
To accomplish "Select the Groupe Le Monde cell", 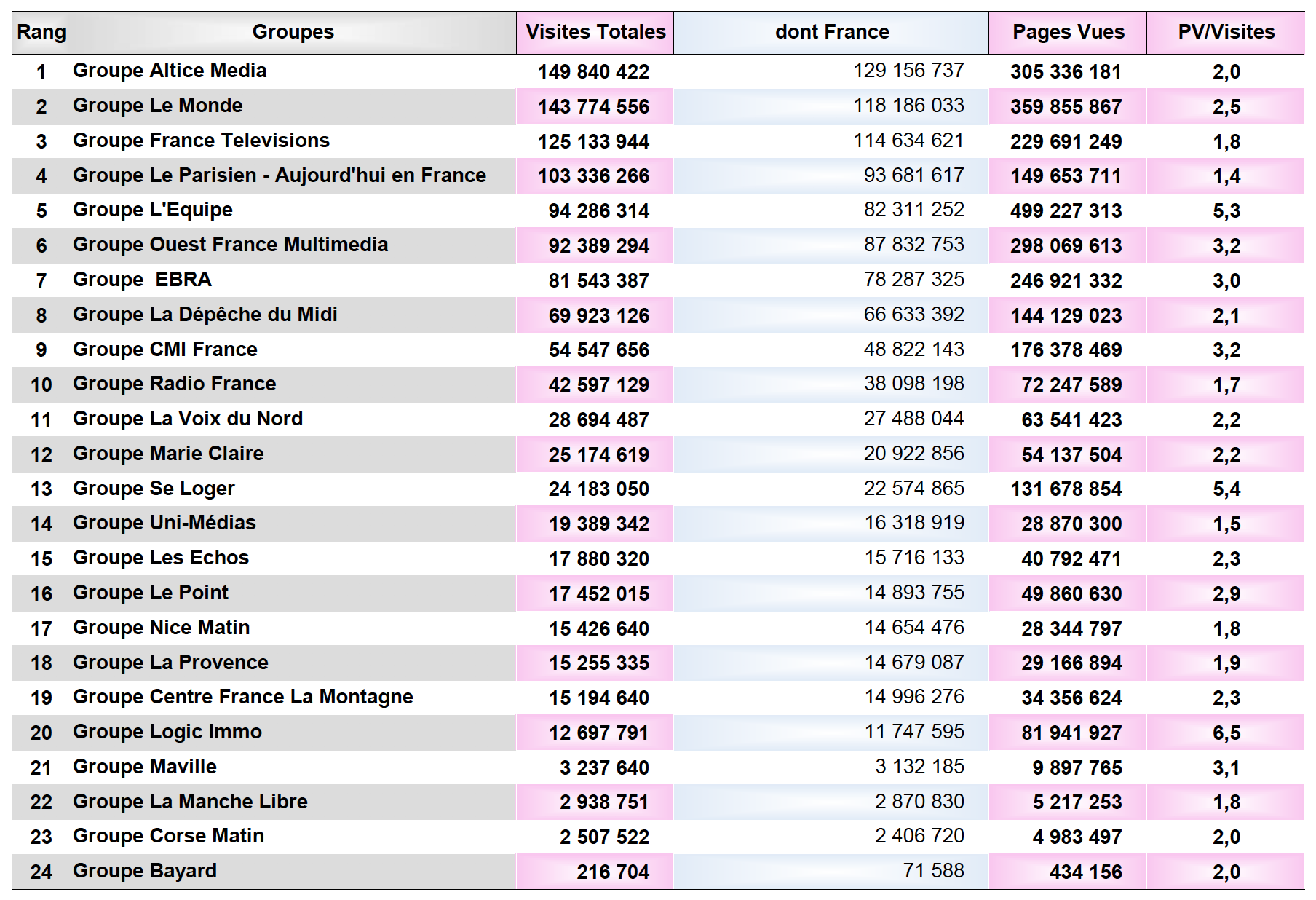I will pos(158,106).
